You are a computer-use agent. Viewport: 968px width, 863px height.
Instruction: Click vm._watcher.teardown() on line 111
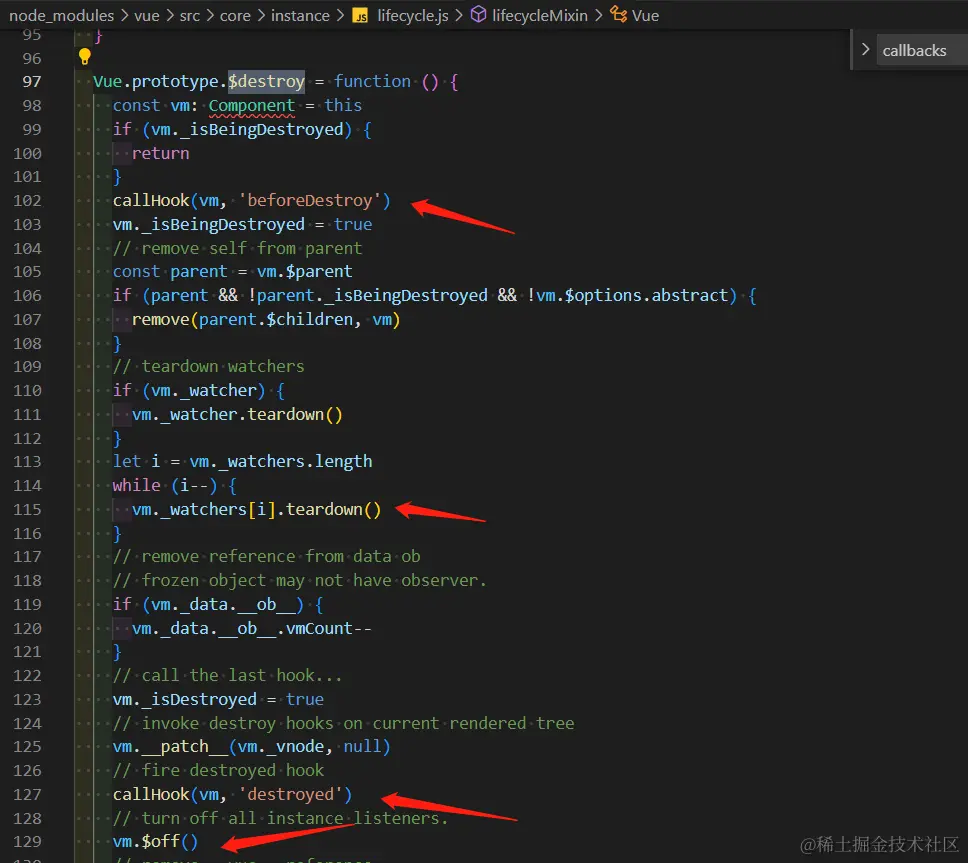coord(237,415)
